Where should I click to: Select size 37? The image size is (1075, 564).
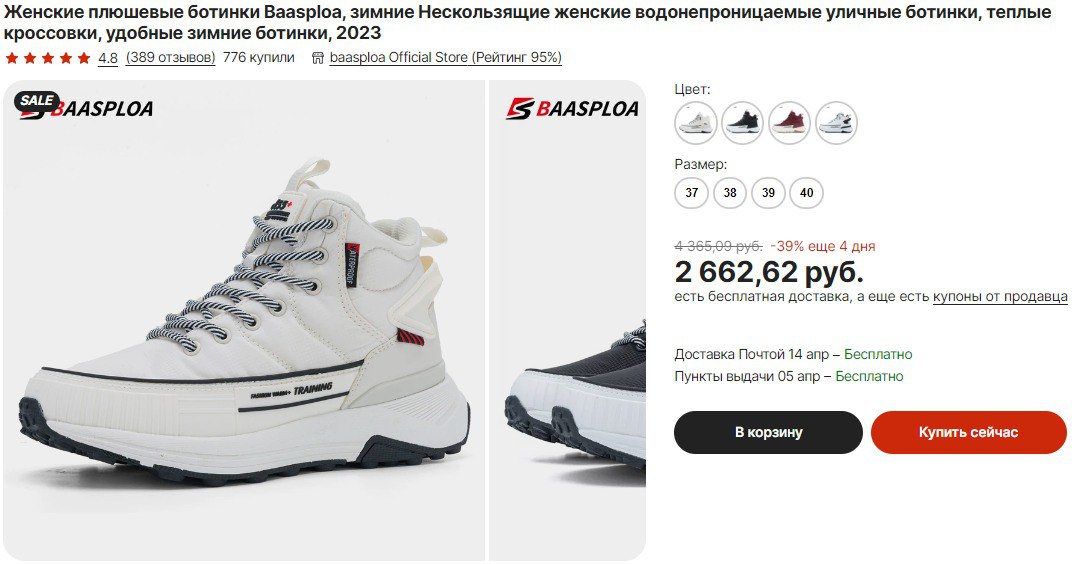(692, 193)
